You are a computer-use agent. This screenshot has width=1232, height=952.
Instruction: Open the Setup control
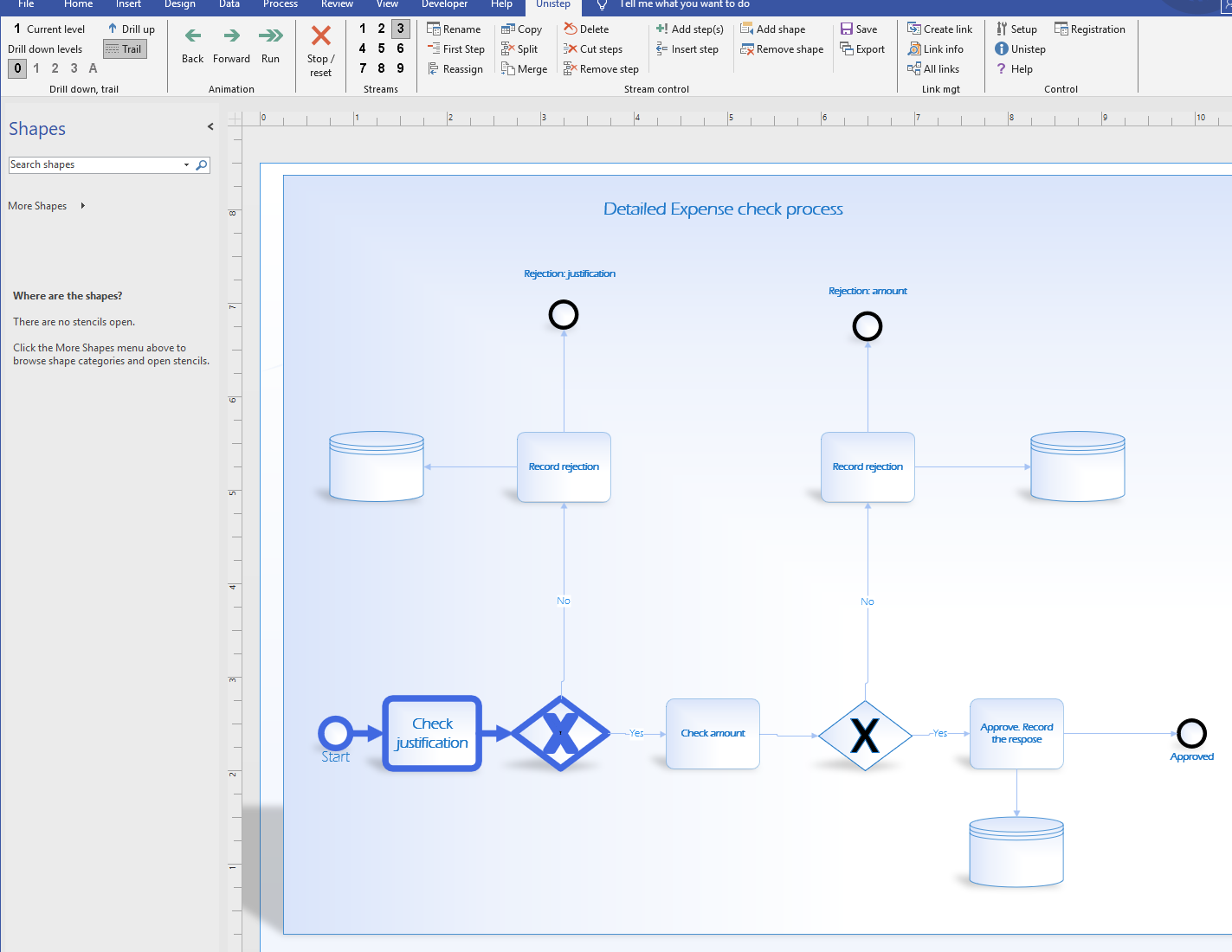(1016, 29)
